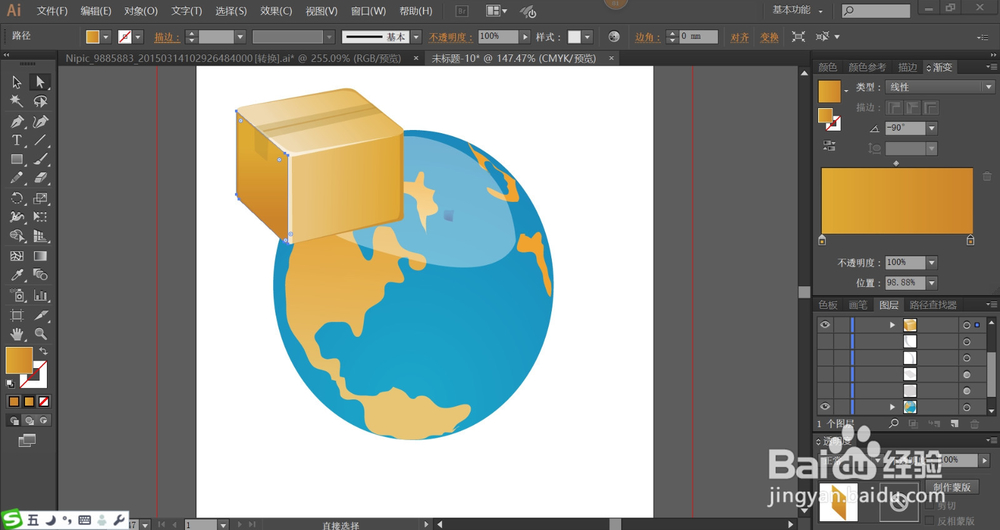Open the 效果(C) menu
The height and width of the screenshot is (530, 1000).
coord(276,11)
